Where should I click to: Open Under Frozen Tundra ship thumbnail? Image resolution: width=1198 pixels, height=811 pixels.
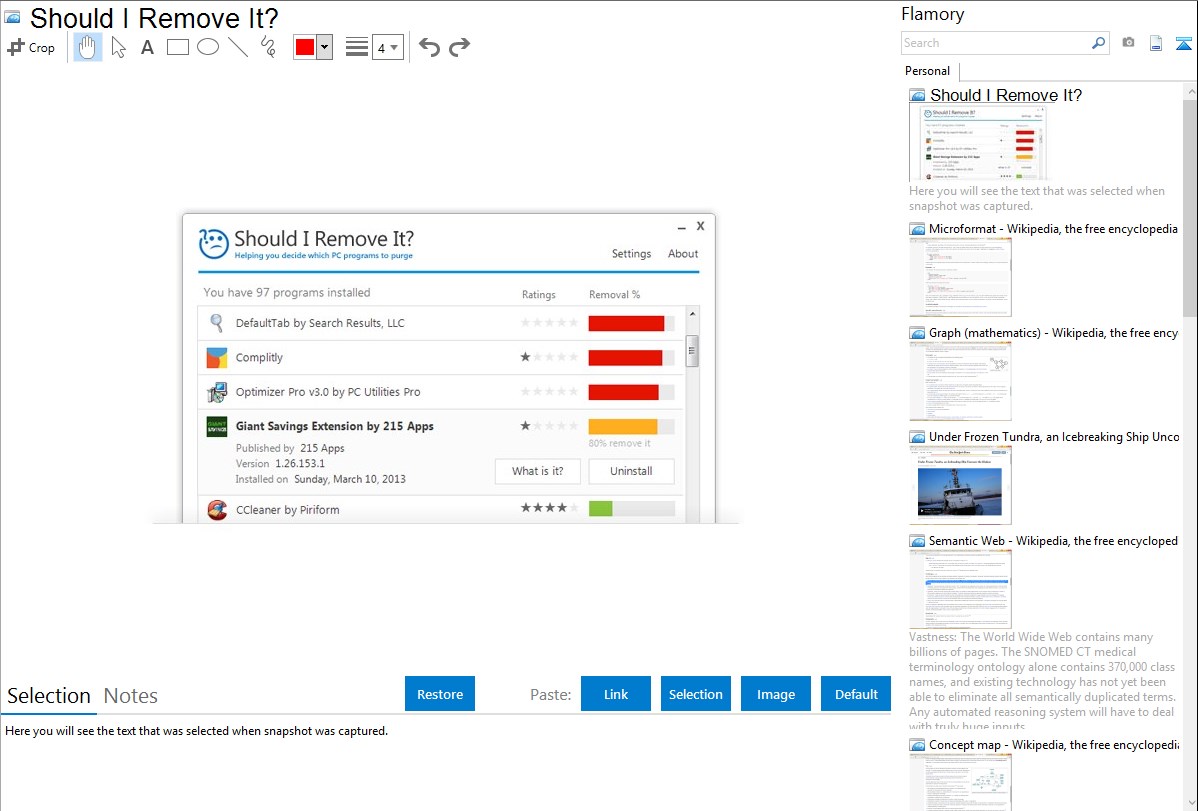tap(960, 485)
